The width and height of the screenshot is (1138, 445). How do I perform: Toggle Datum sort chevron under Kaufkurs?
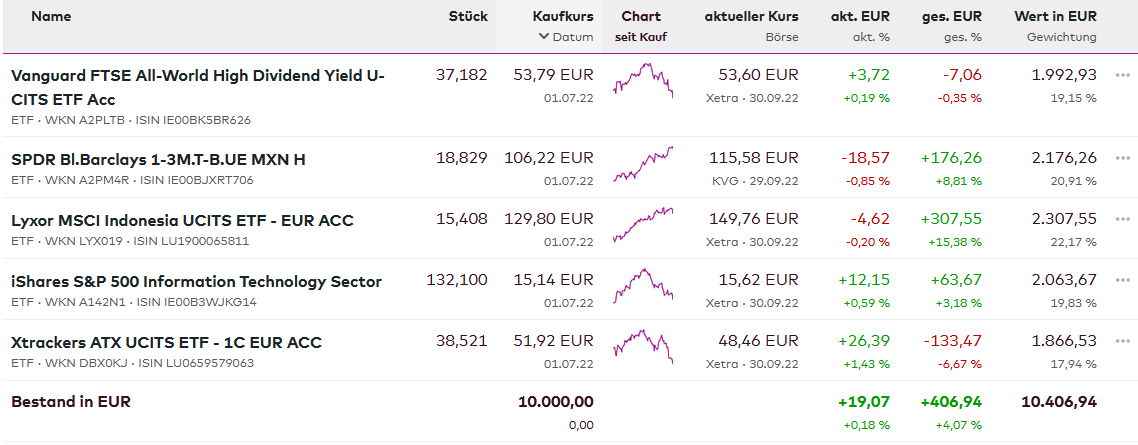click(544, 37)
